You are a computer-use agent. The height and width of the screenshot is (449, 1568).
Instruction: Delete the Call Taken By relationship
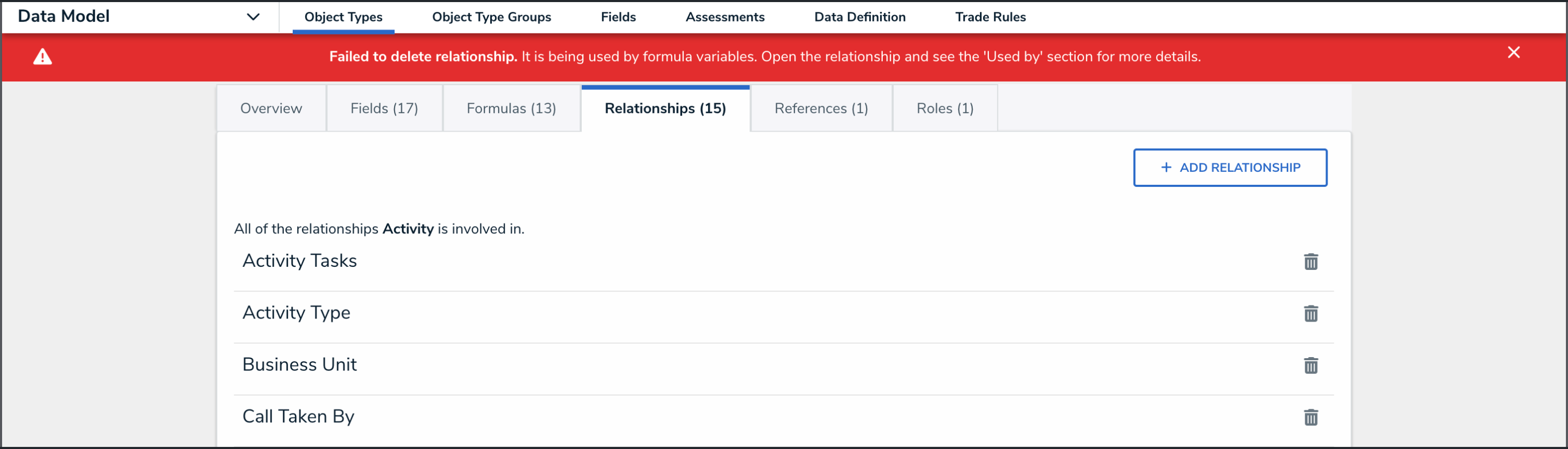tap(1310, 417)
